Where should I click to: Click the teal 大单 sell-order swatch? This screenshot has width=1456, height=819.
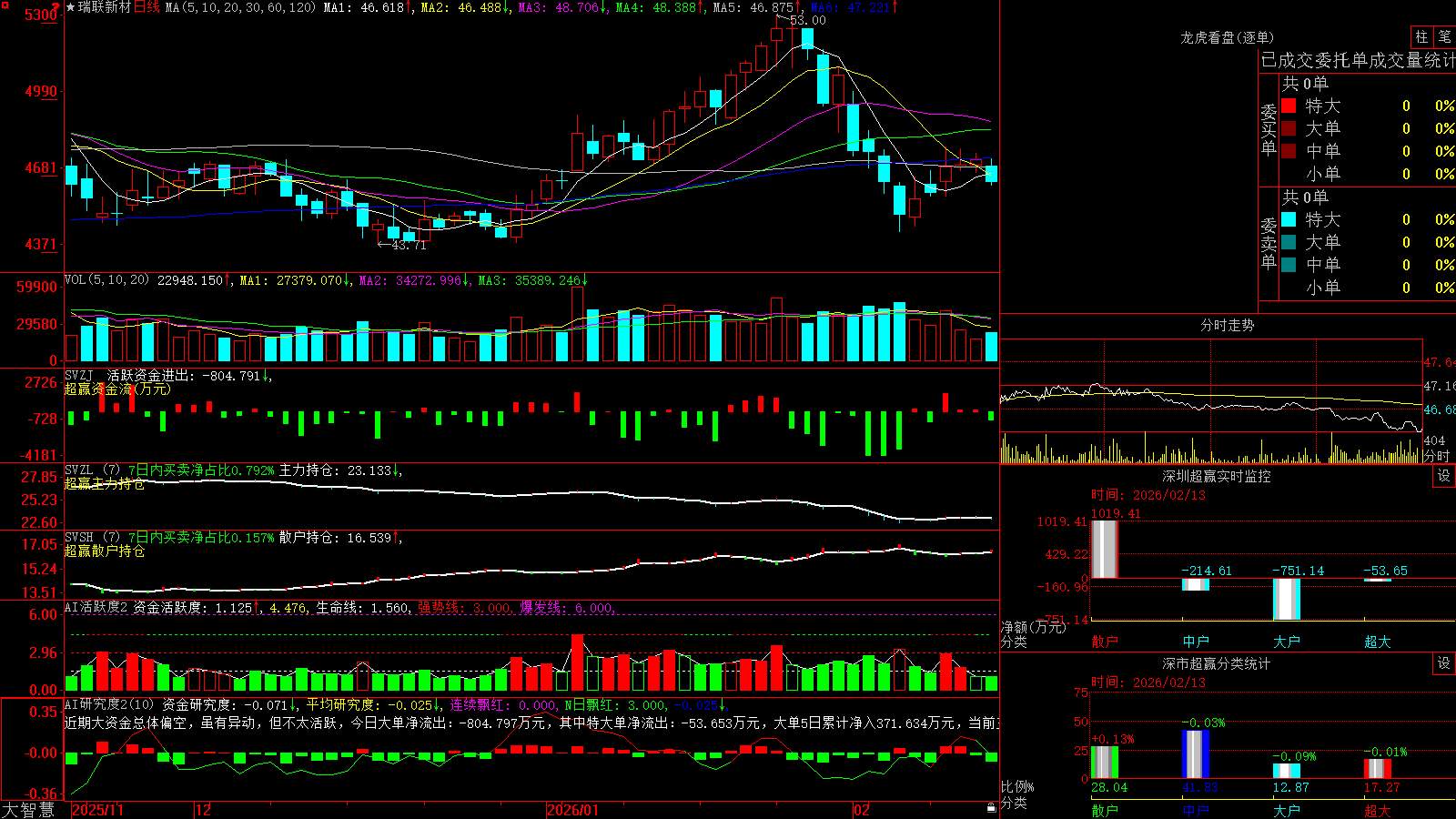(x=1289, y=242)
